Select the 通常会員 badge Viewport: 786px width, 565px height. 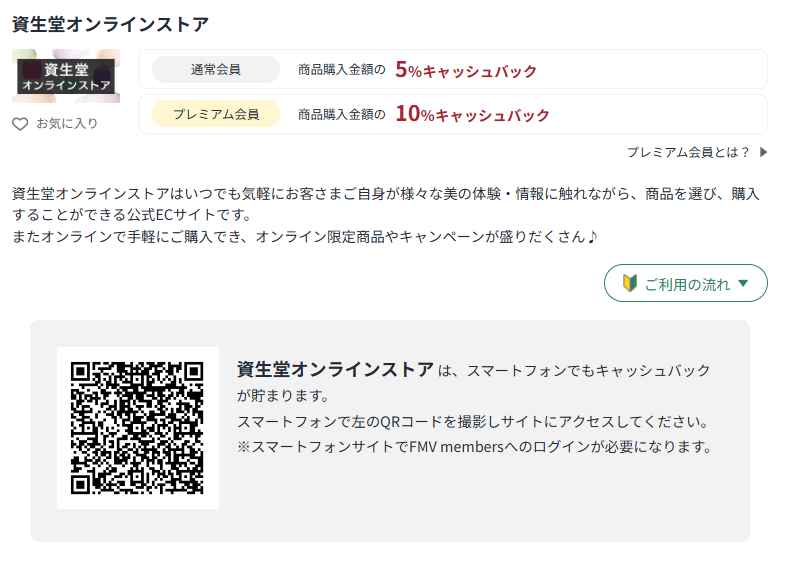216,69
